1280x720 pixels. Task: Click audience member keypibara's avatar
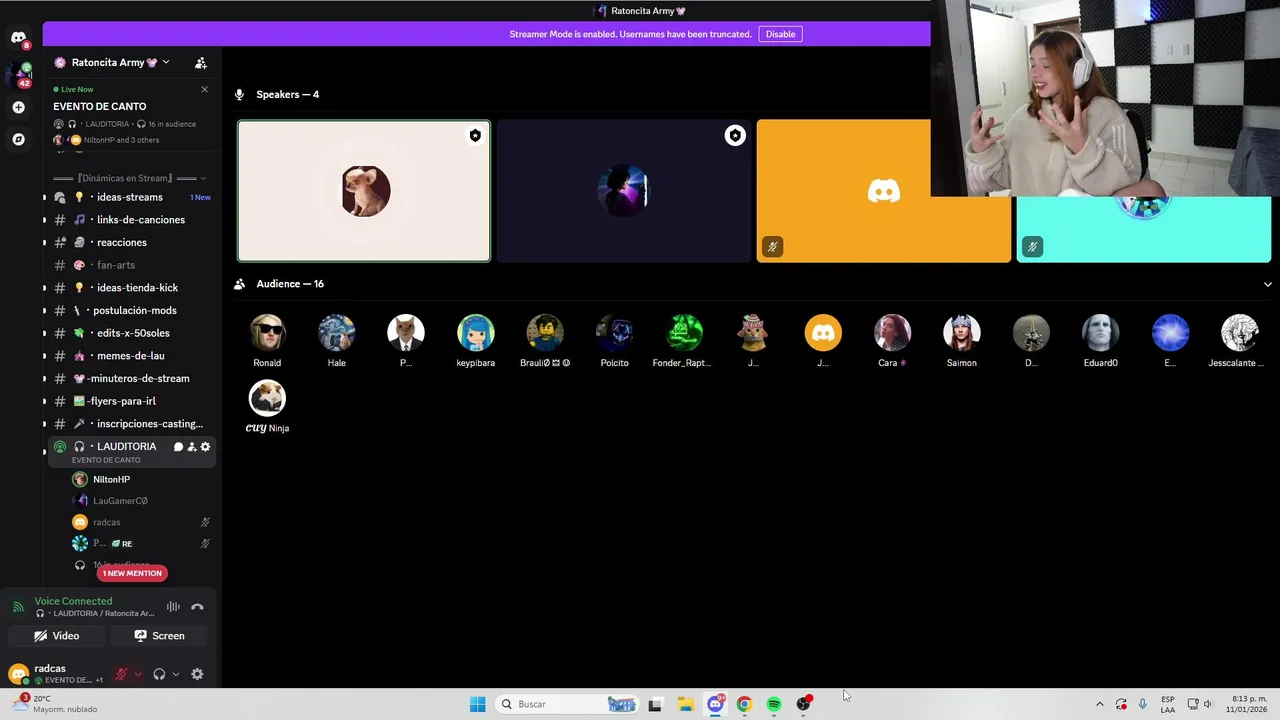click(x=475, y=333)
